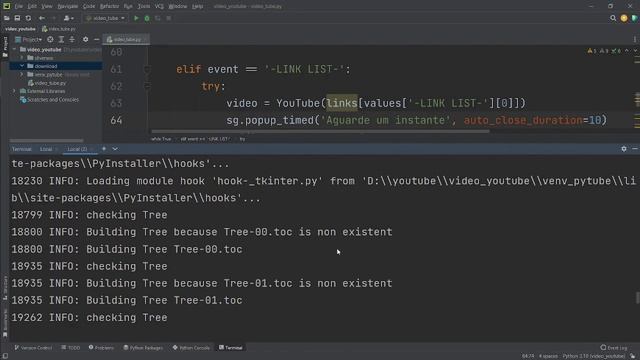Image resolution: width=640 pixels, height=360 pixels.
Task: Open the Event Log button
Action: 614,348
